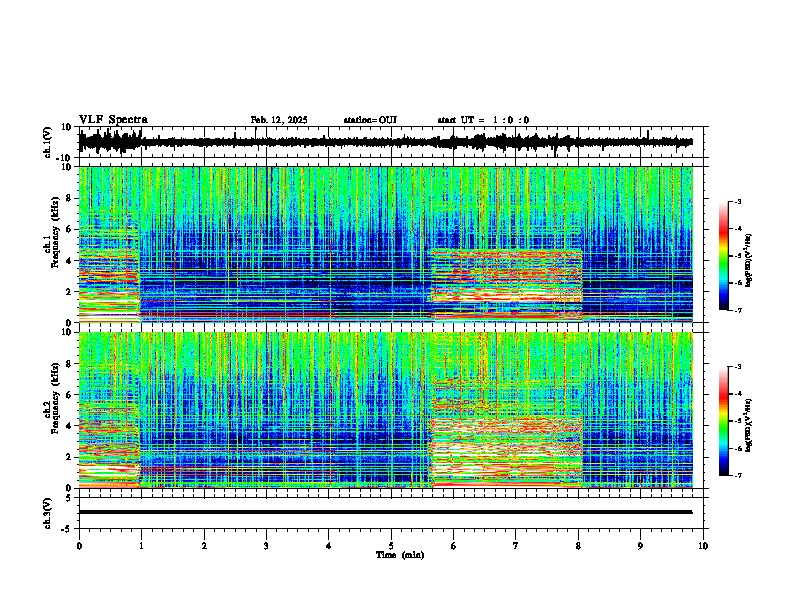Click the ch.2 spectrogram color scale bar
The image size is (792, 612).
coord(723,421)
